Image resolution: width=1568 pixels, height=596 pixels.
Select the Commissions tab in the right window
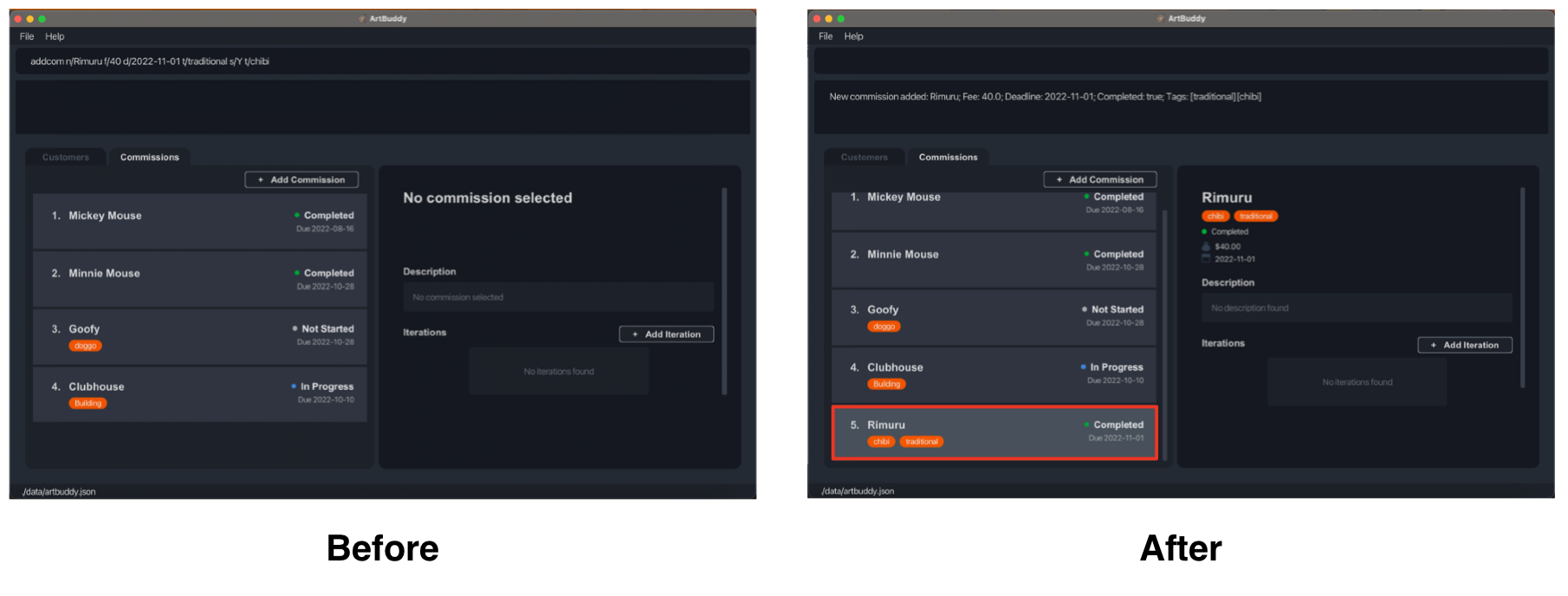[x=948, y=157]
